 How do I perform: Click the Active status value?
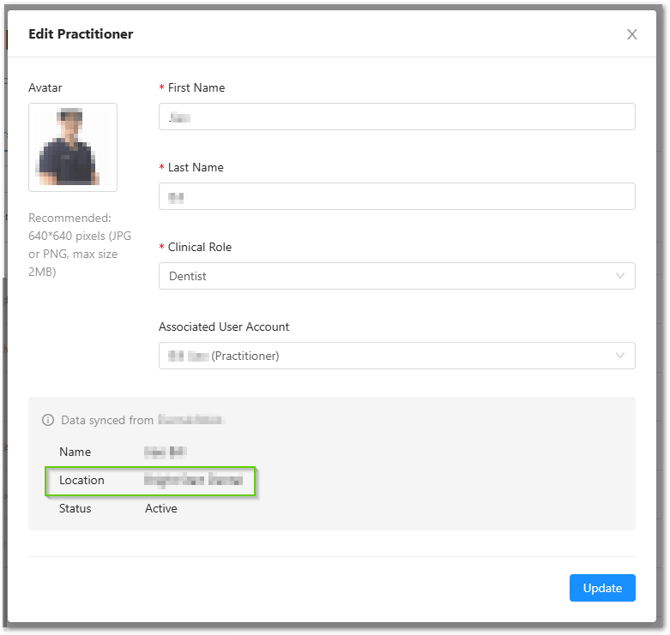click(x=161, y=509)
